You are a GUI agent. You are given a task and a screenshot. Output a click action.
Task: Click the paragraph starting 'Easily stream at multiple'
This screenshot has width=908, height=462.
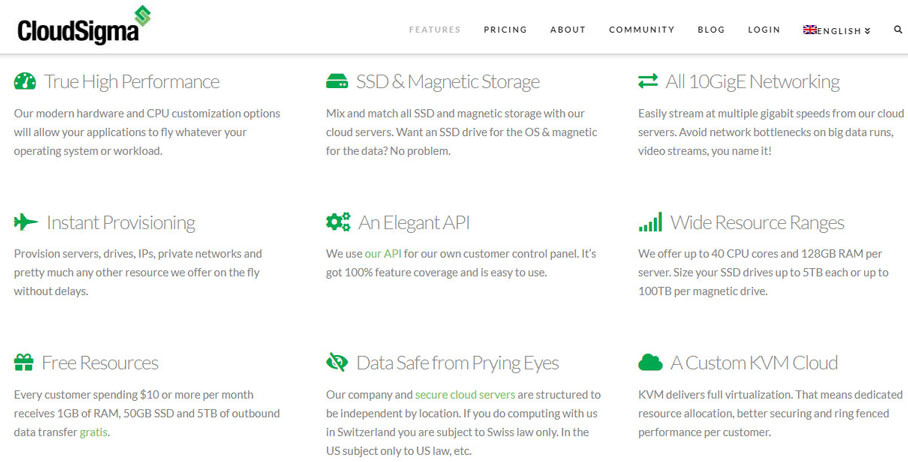(x=771, y=132)
